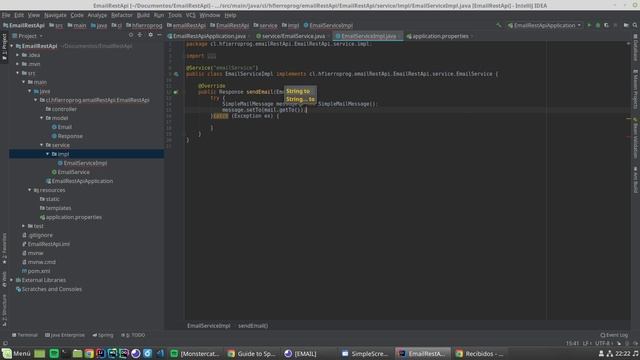Hide the Project panel with the minimize icon
Screen dimensions: 640x360
pos(160,35)
